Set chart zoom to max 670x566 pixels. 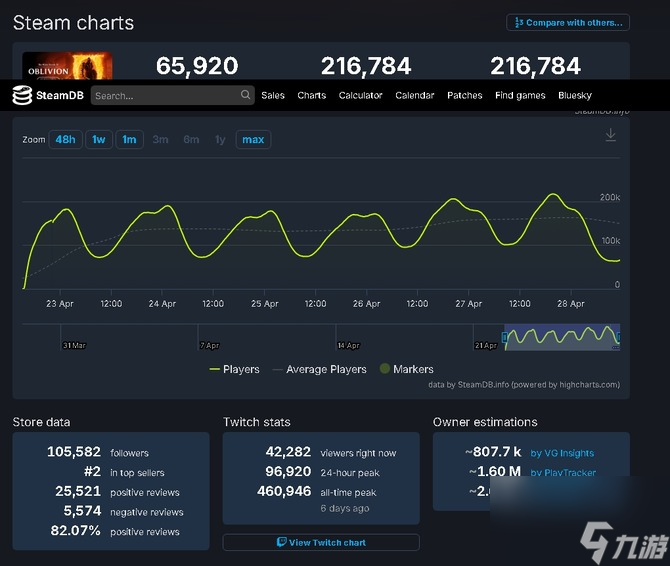(253, 140)
